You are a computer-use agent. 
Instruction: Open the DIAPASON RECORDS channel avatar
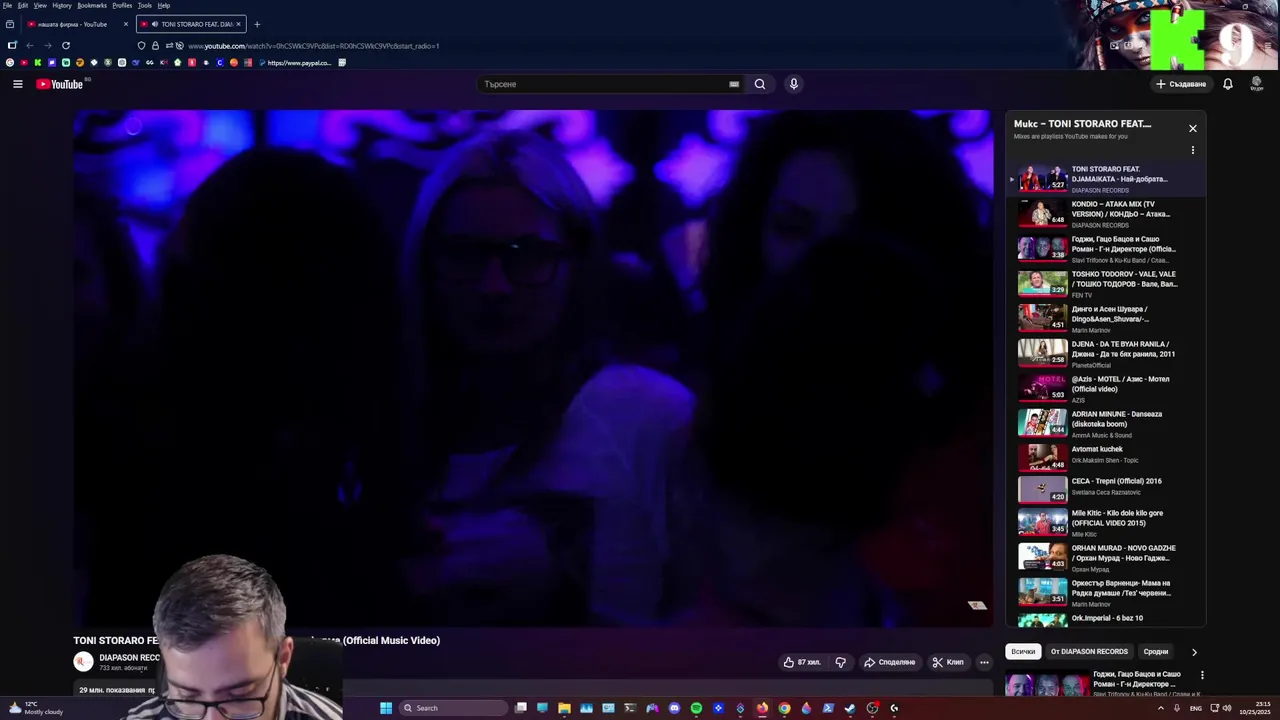coord(83,661)
